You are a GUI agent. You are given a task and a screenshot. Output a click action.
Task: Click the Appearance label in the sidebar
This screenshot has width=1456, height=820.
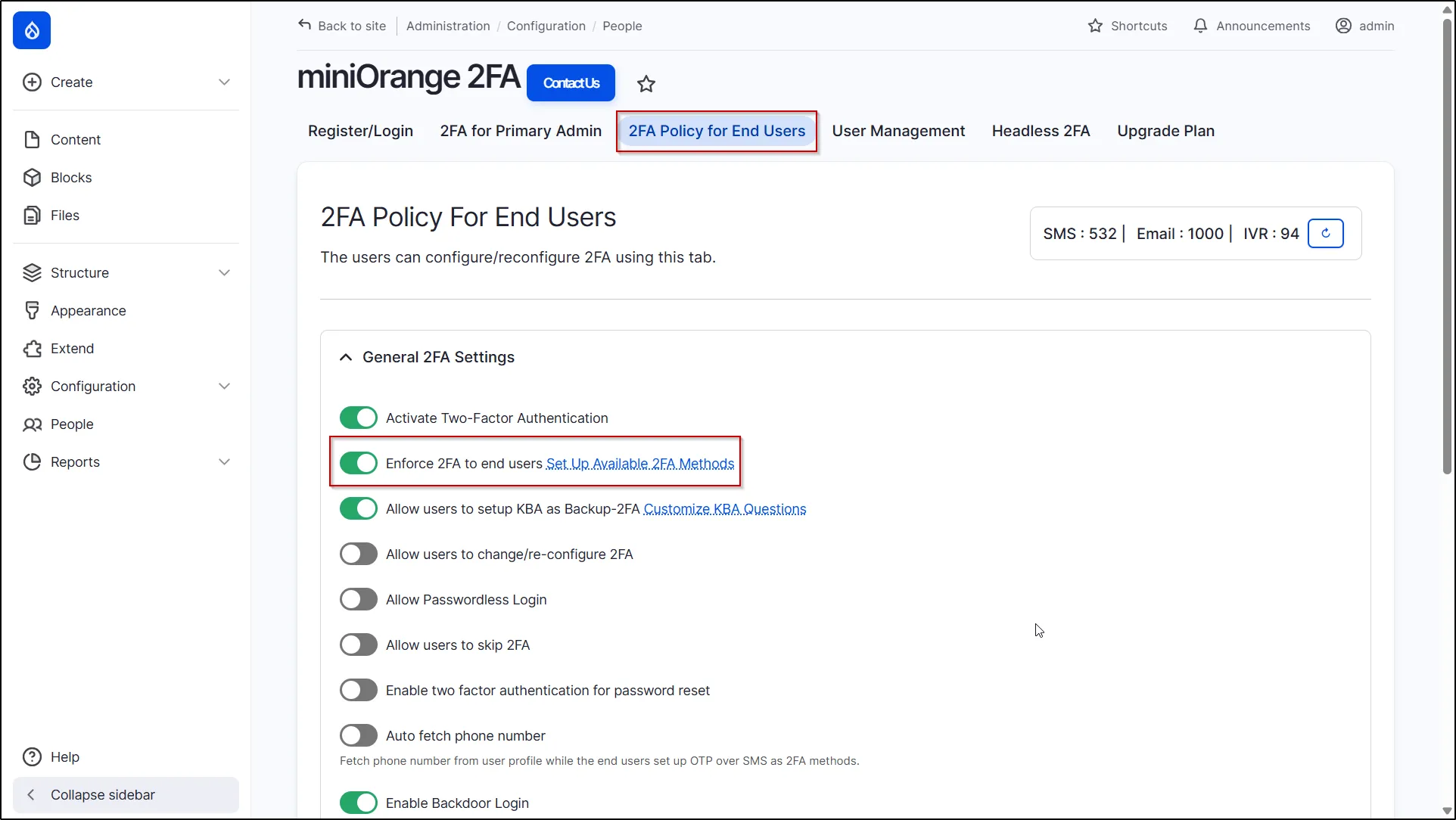click(x=89, y=311)
